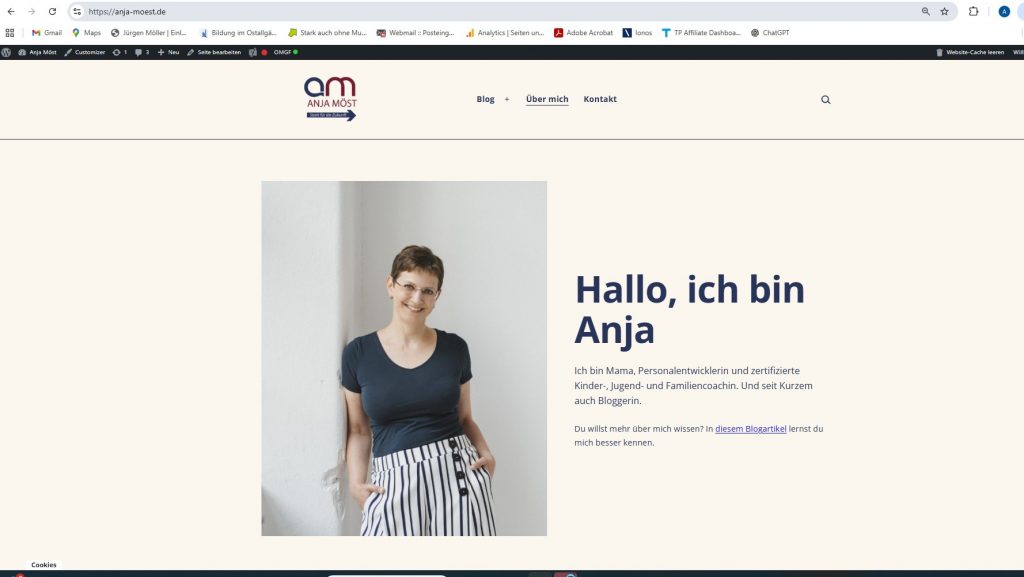1024x577 pixels.
Task: Expand the Blog submenu plus sign
Action: pyautogui.click(x=507, y=99)
